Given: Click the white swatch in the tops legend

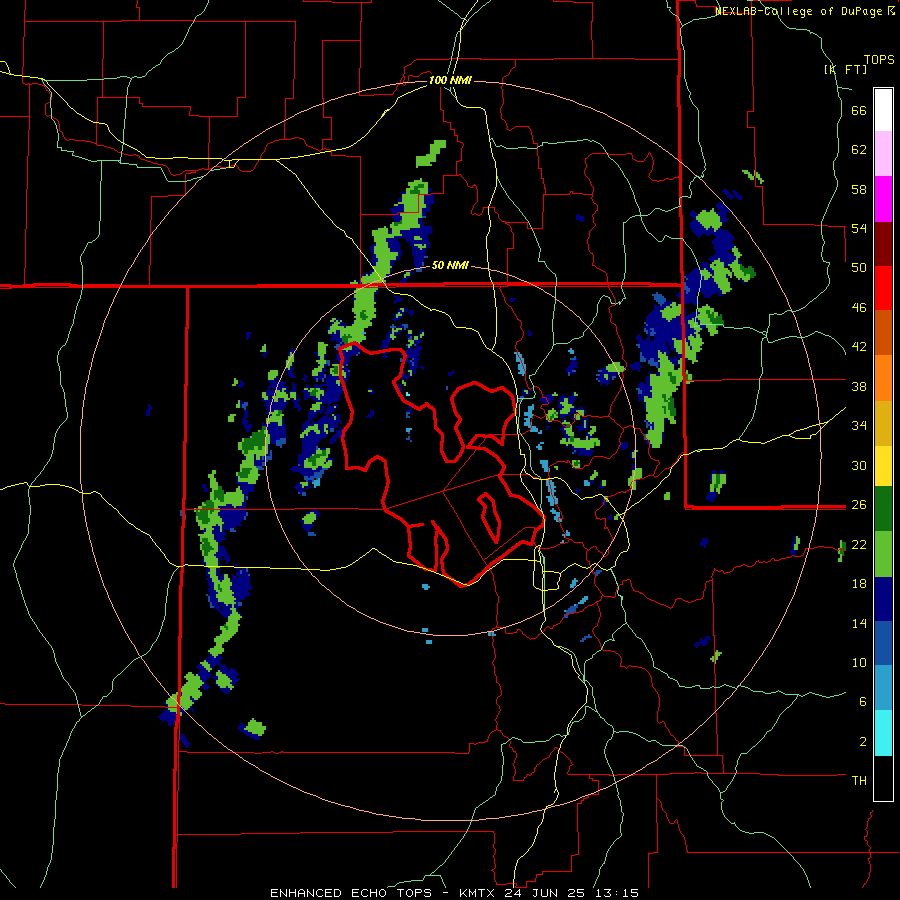Looking at the screenshot, I should pos(883,110).
